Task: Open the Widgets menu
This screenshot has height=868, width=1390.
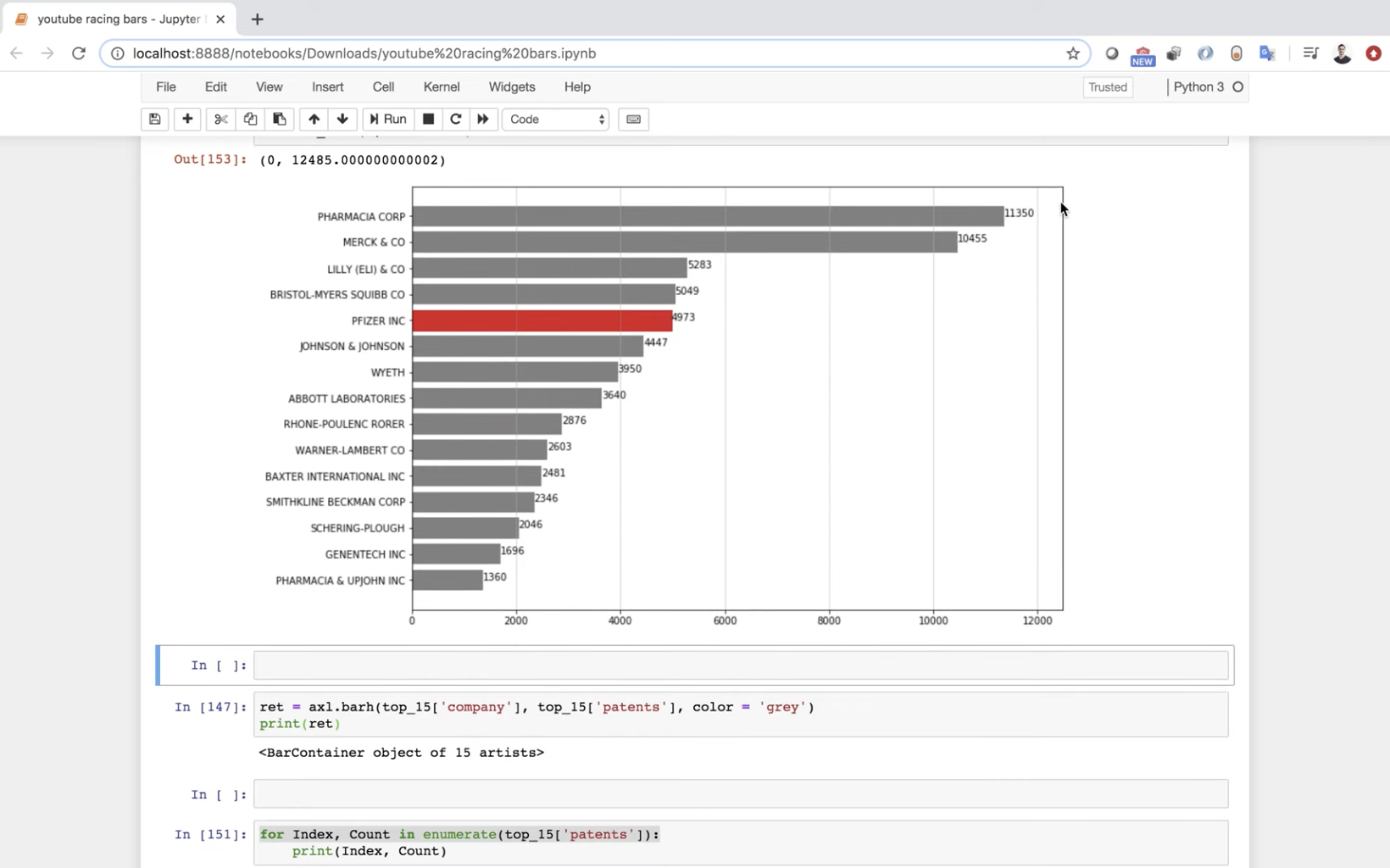Action: pyautogui.click(x=511, y=87)
